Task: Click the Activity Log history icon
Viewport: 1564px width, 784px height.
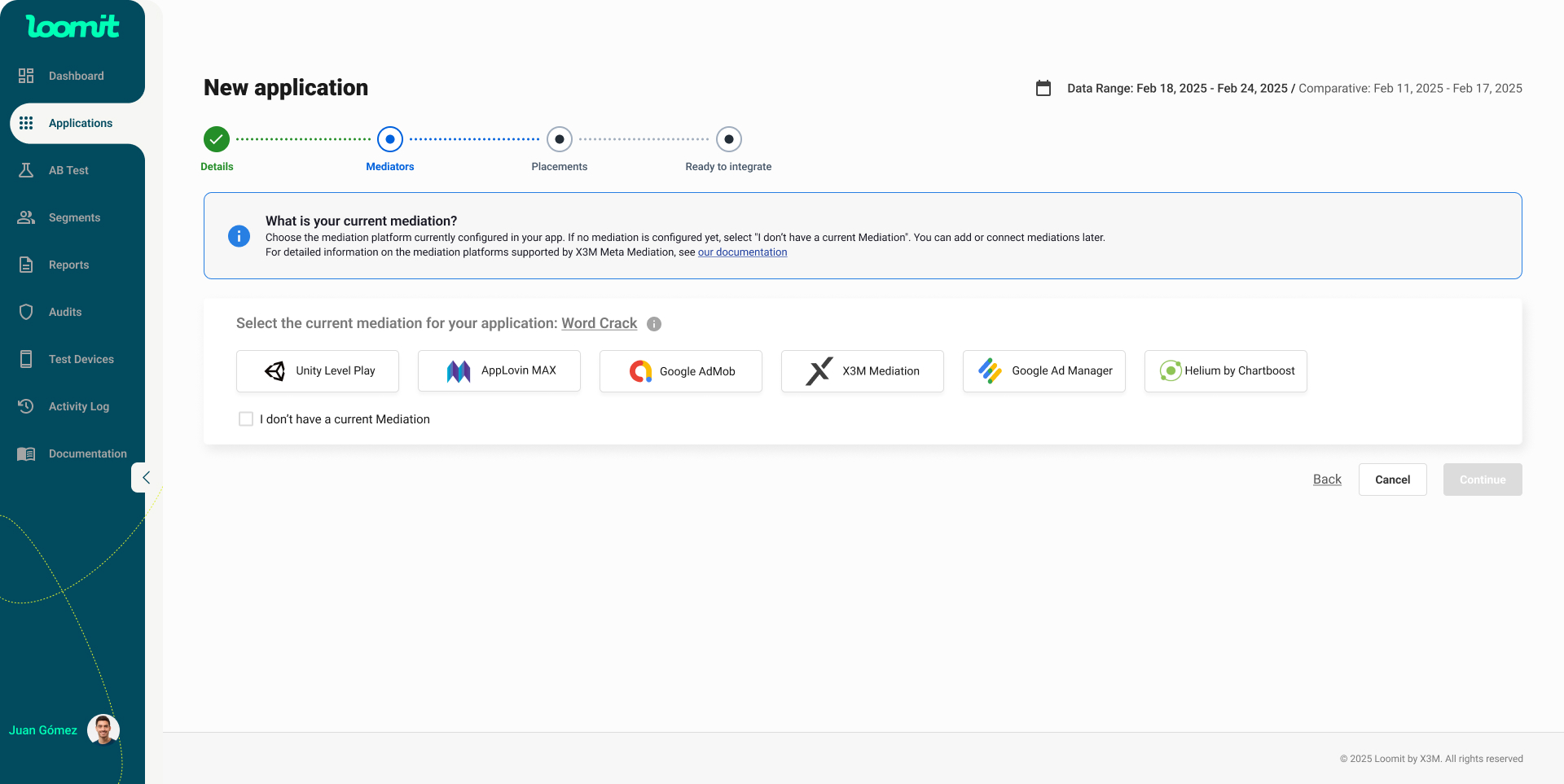Action: coord(26,406)
